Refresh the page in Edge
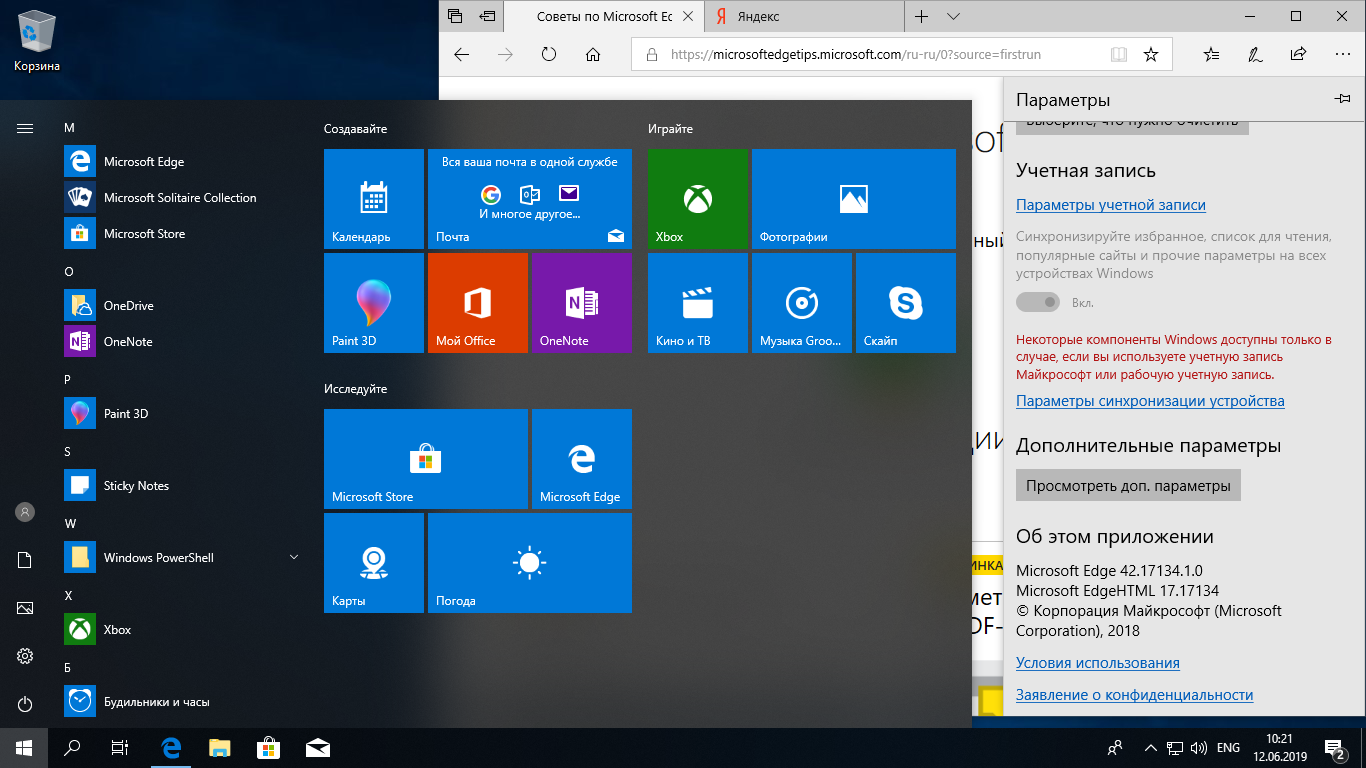 click(x=549, y=55)
